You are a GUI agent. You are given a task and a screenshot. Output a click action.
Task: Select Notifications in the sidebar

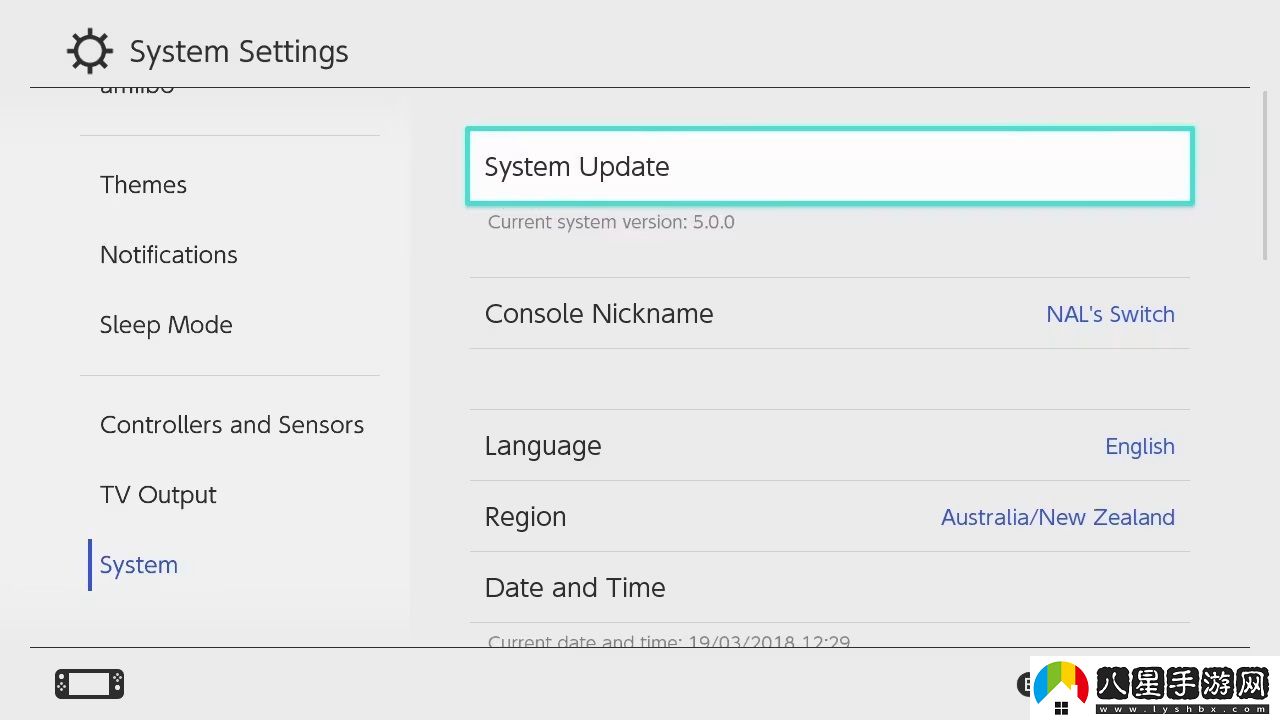click(x=169, y=255)
